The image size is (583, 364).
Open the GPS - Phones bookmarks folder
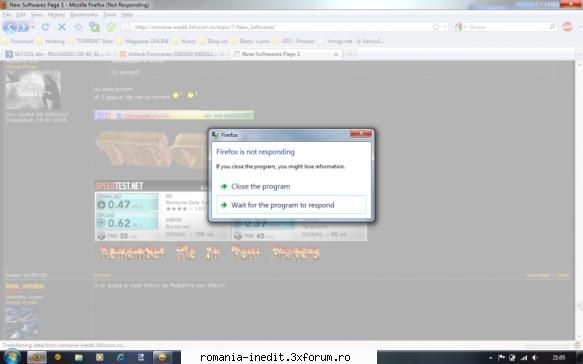coord(294,41)
